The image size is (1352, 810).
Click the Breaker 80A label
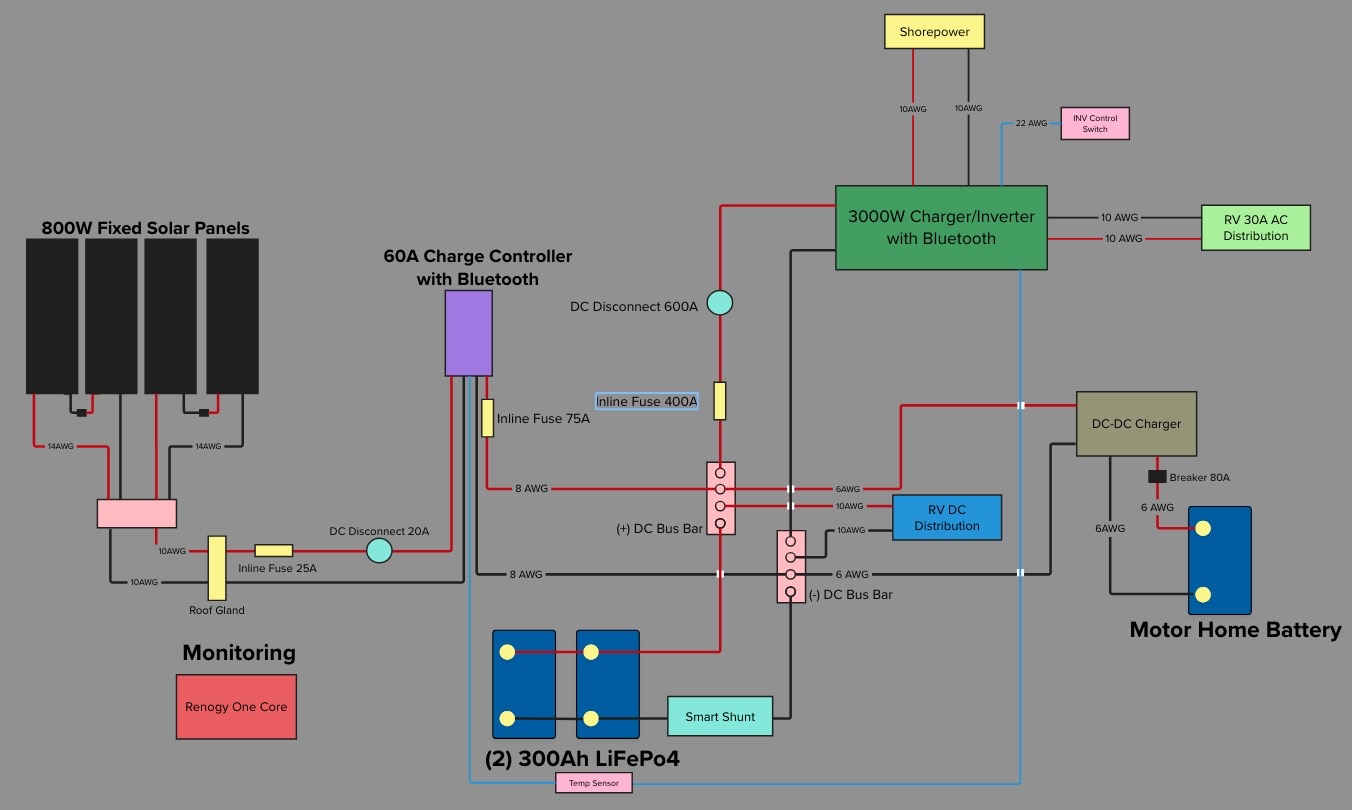tap(1201, 478)
